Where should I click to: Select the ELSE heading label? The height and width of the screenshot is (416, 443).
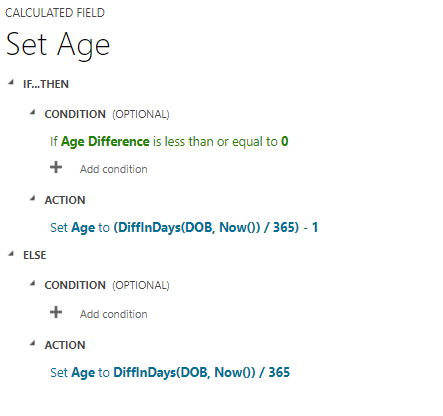[x=35, y=255]
